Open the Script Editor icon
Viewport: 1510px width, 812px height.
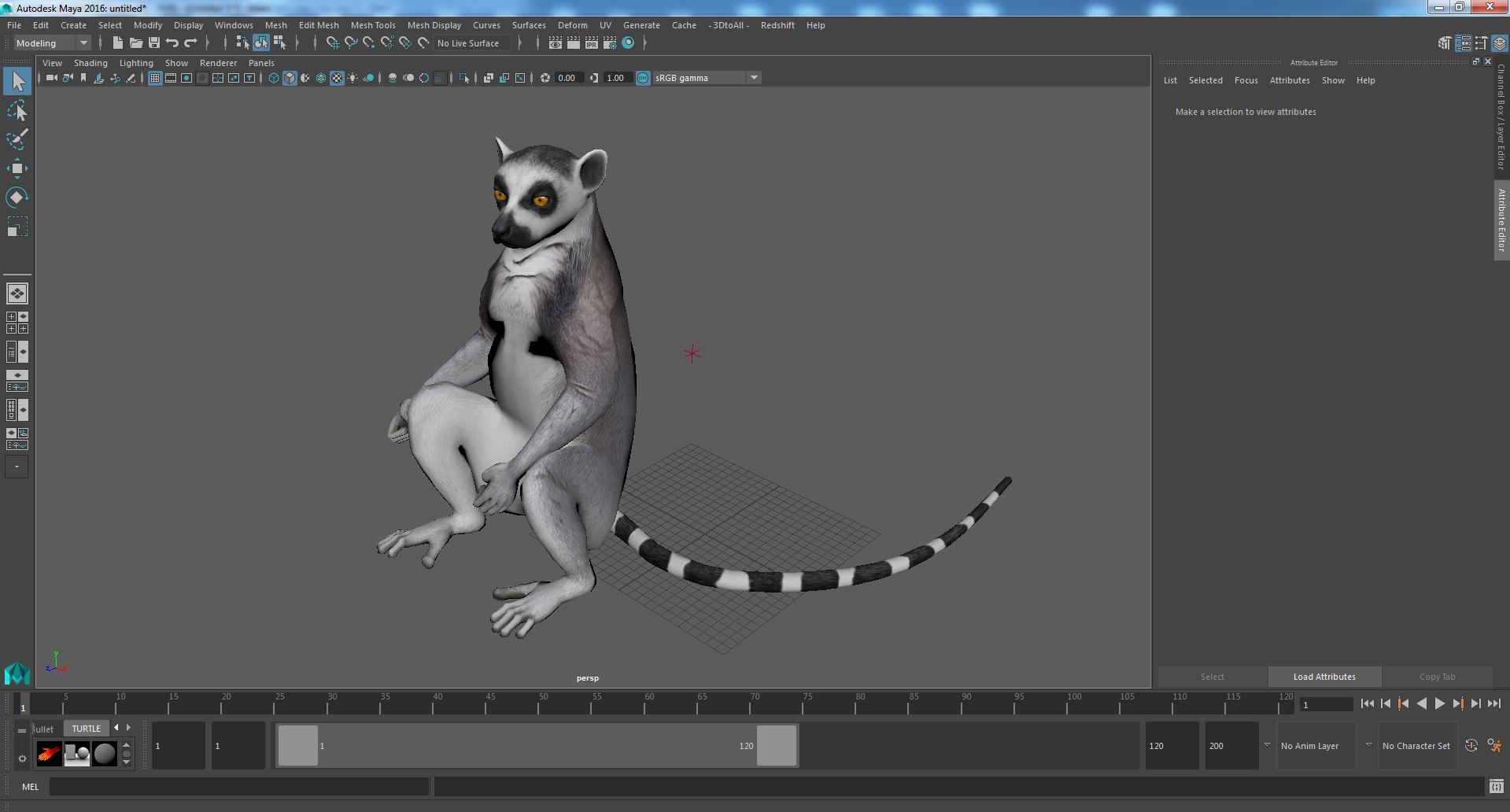[1496, 786]
